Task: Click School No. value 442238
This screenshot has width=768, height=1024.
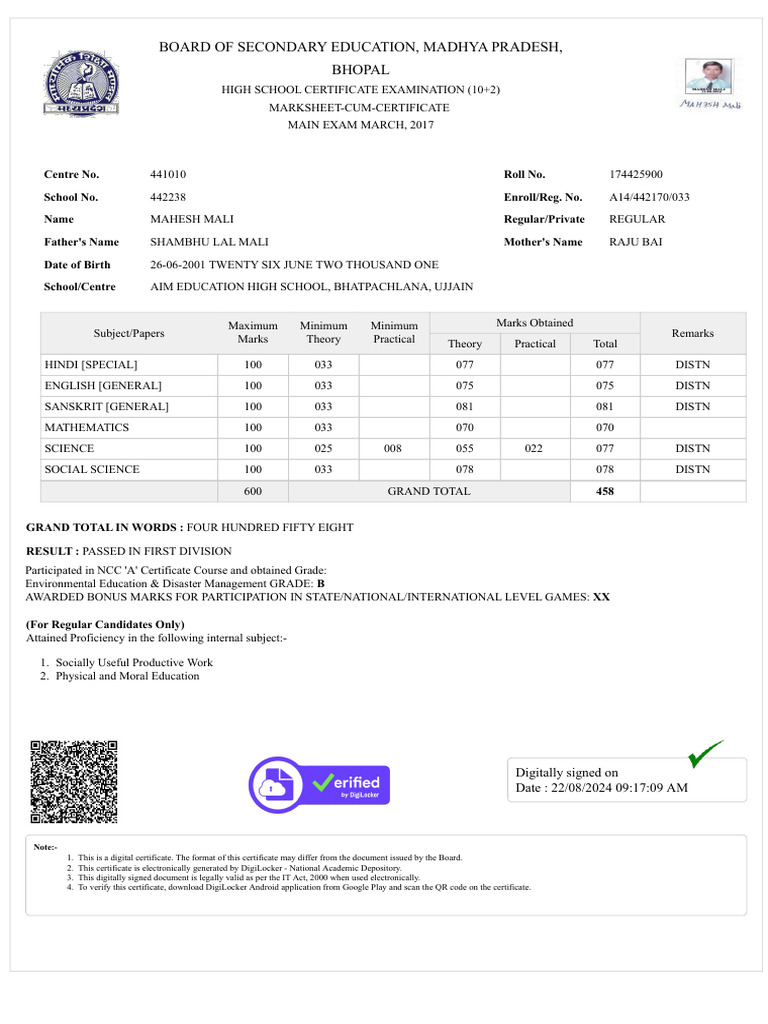Action: tap(168, 197)
